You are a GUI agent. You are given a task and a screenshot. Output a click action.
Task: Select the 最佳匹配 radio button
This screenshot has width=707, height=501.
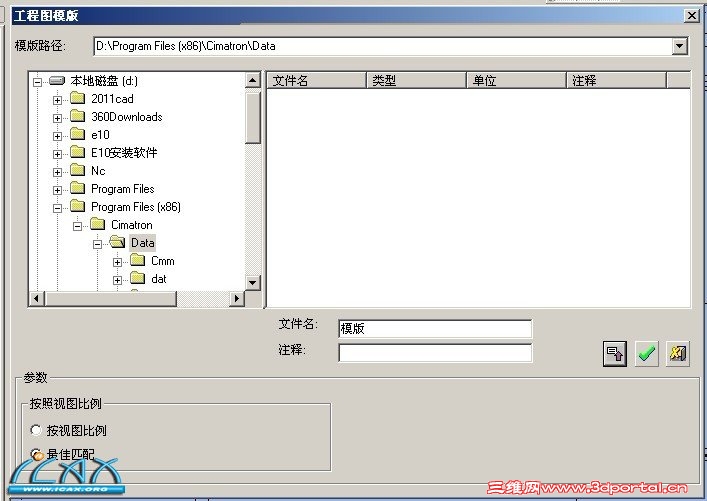(36, 454)
